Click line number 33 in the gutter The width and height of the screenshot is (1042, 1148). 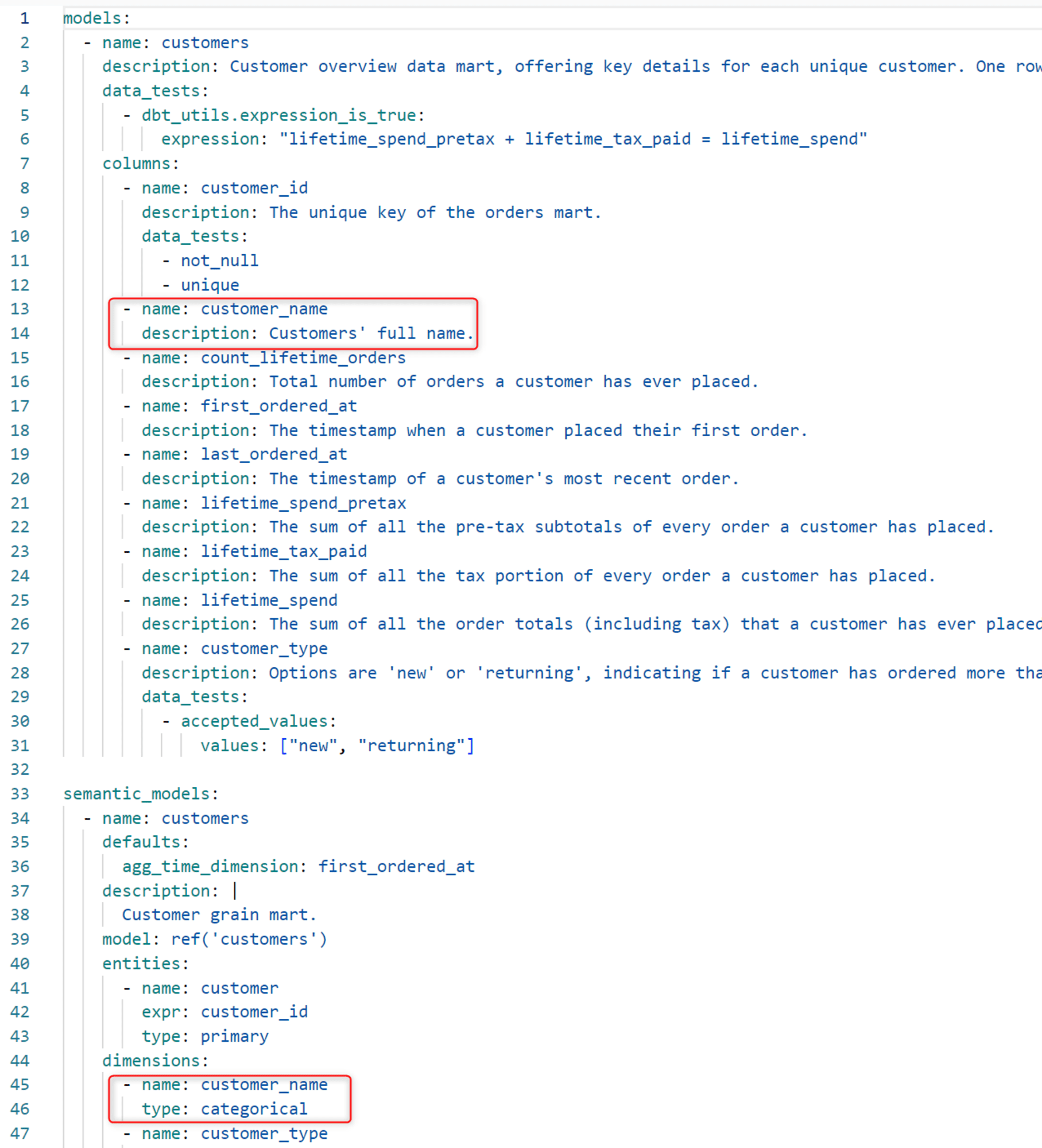pos(20,794)
